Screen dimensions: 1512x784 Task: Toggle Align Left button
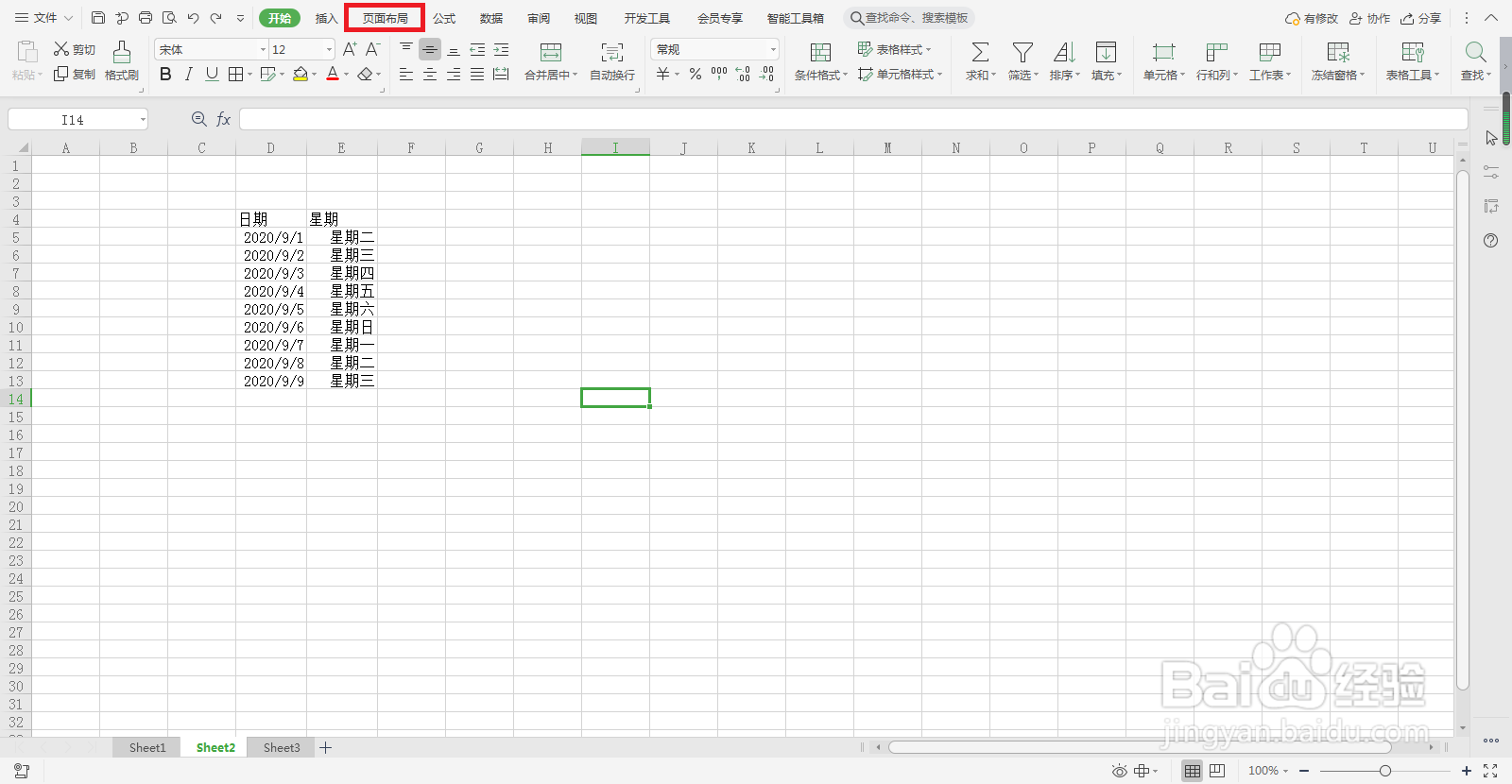coord(406,74)
